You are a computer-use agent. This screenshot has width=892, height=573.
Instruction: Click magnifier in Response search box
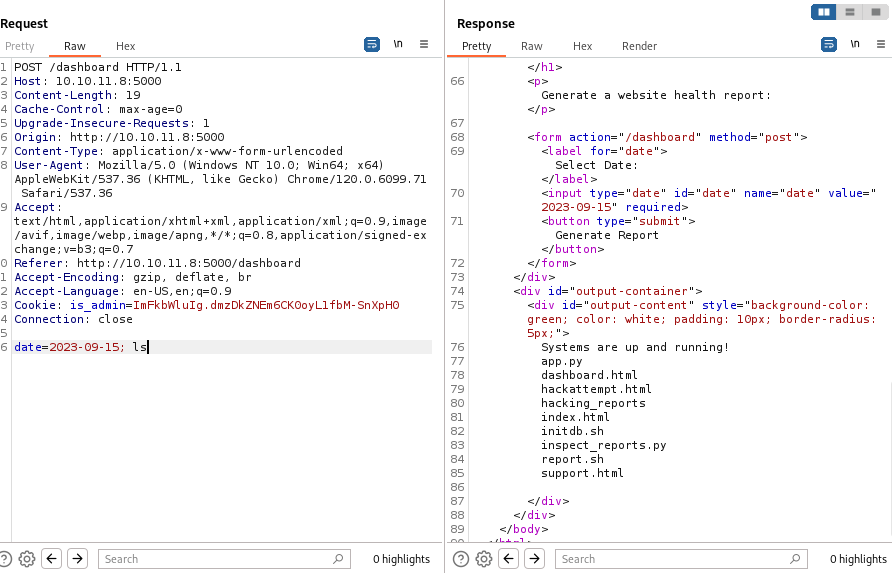click(795, 559)
